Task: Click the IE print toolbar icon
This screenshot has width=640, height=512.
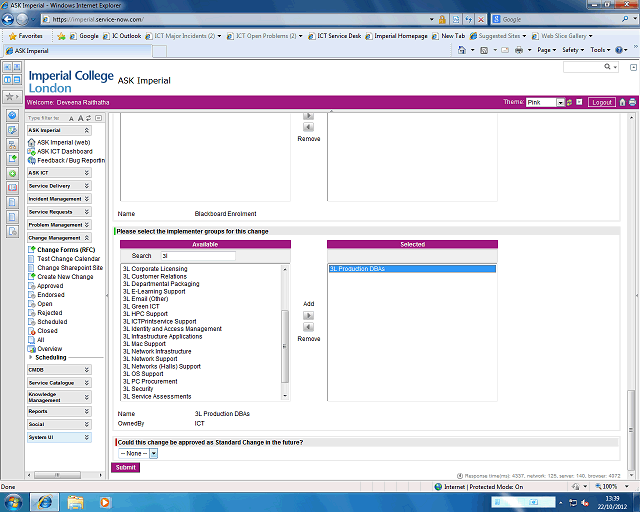Action: click(519, 49)
